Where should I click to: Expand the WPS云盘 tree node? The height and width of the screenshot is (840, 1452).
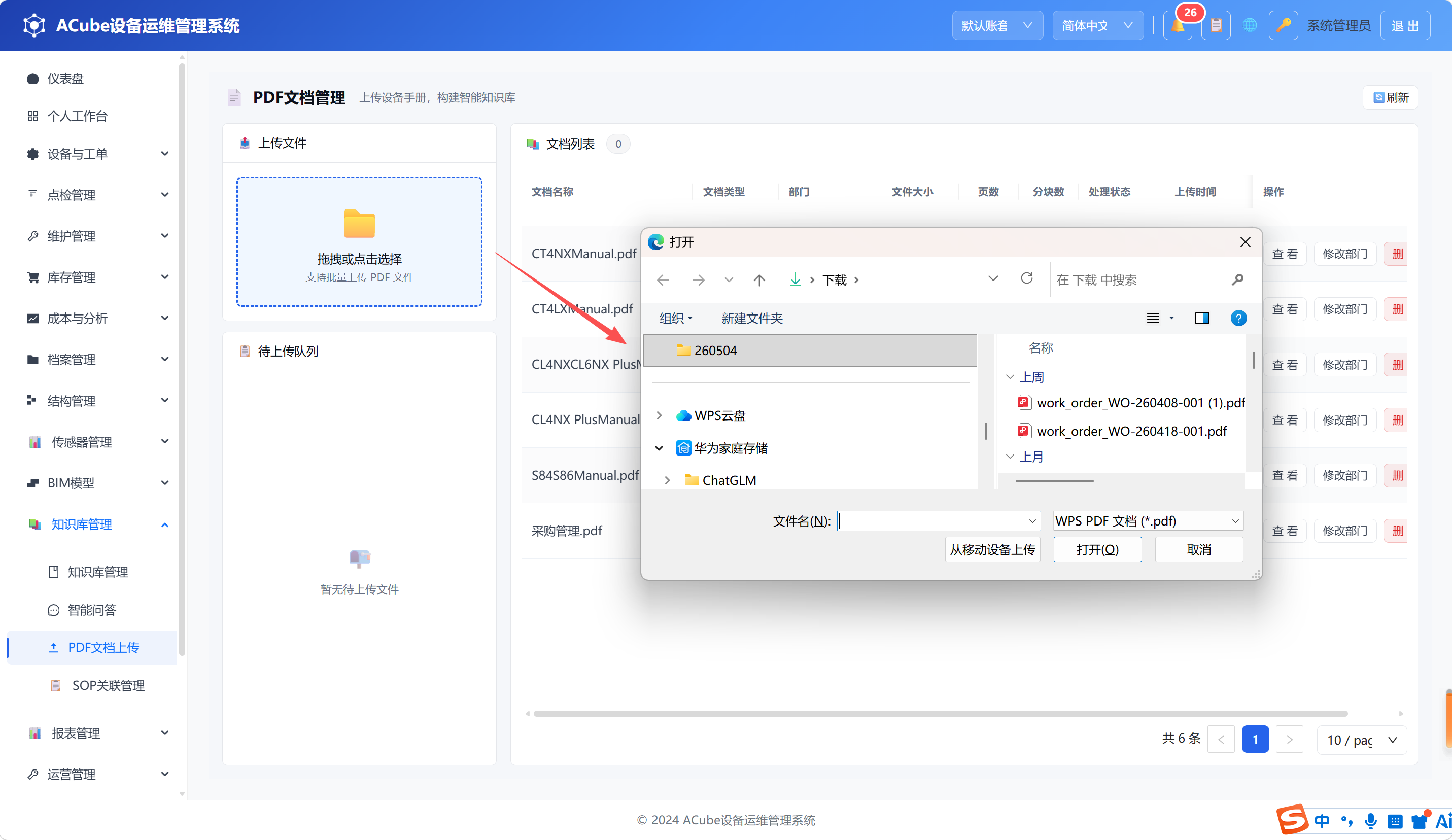(659, 415)
